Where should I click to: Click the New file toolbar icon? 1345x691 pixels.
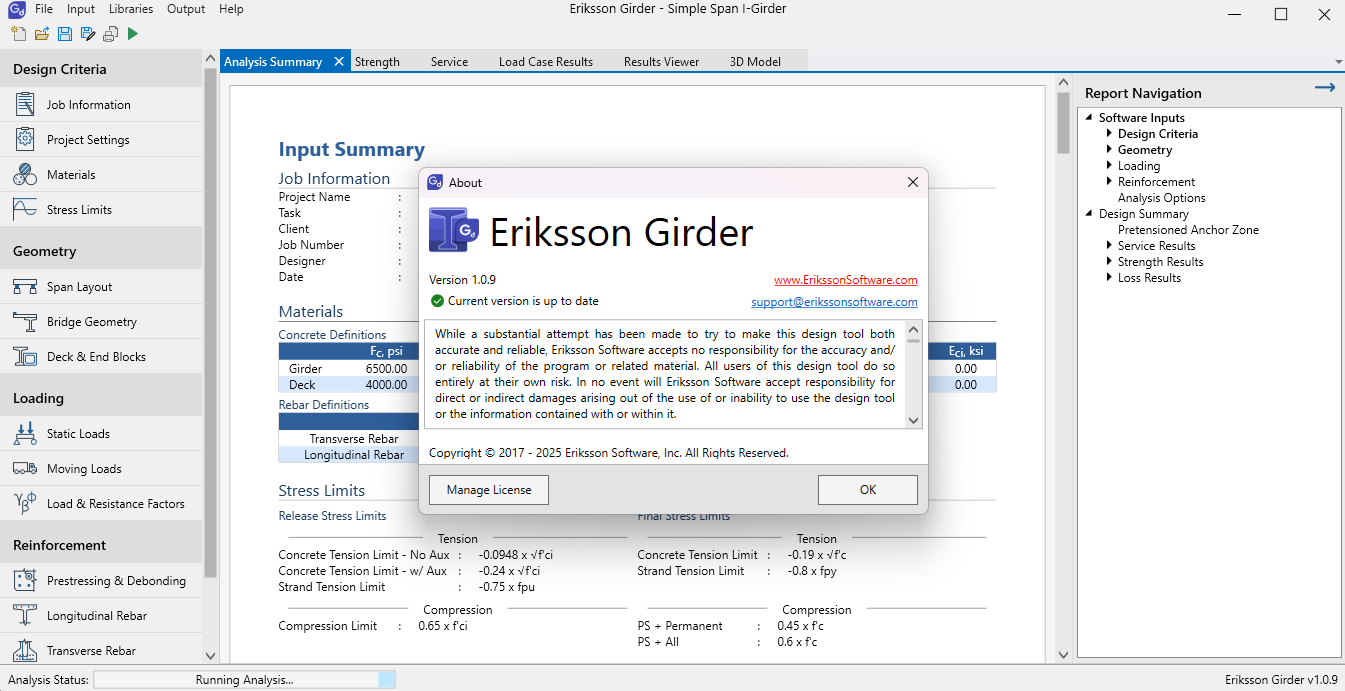20,34
